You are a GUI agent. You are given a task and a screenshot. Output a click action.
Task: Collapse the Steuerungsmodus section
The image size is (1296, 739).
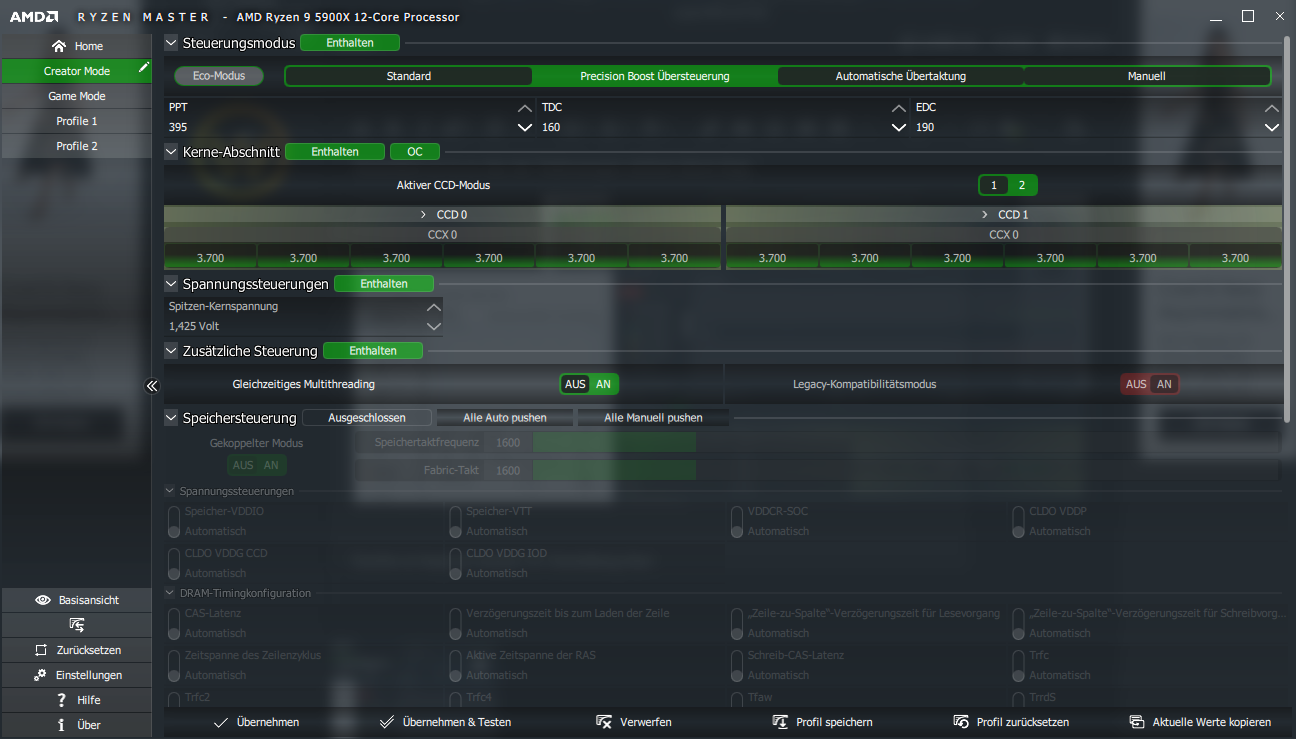pos(171,43)
